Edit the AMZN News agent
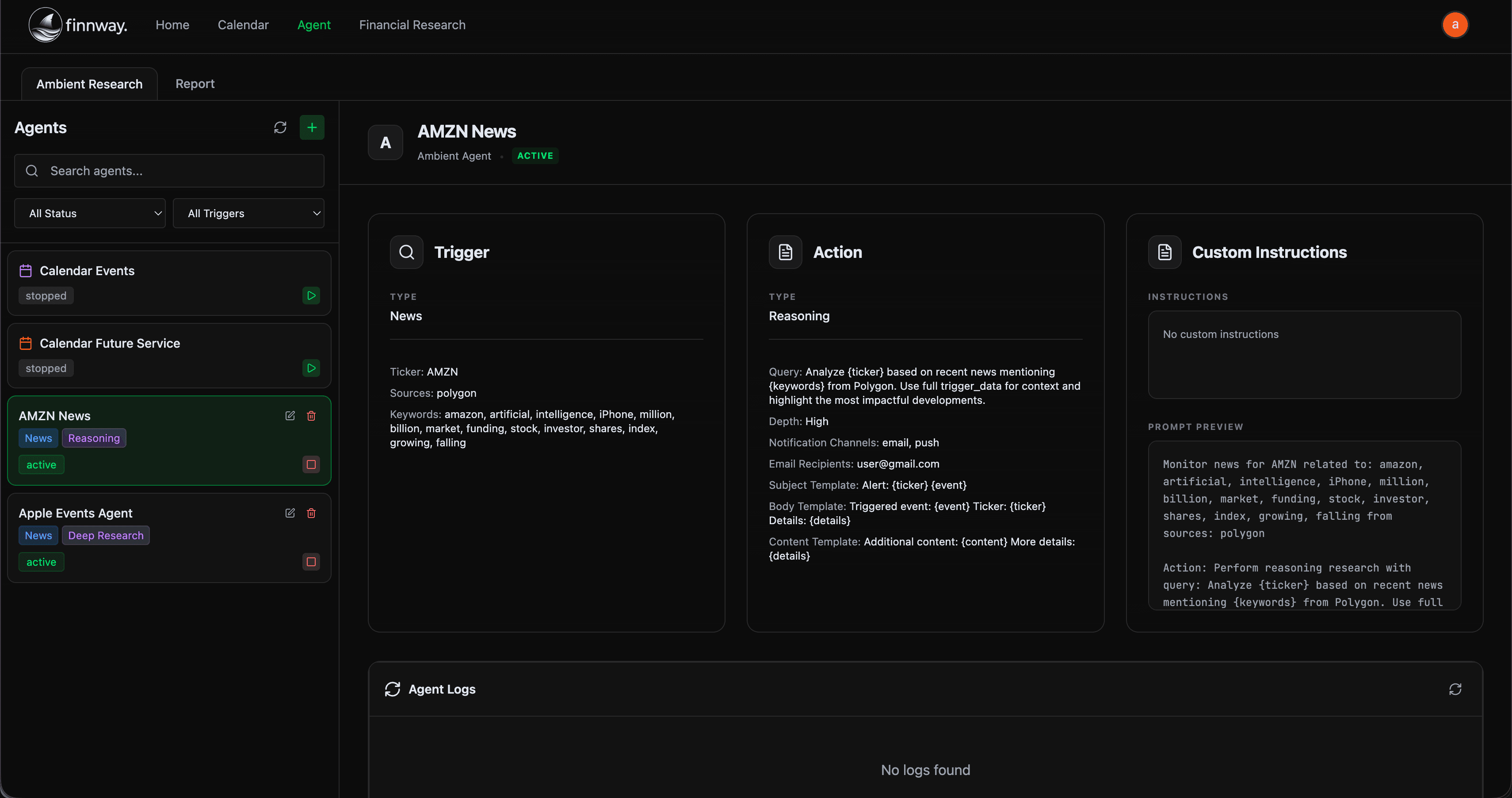Screen dimensions: 1512x798 point(290,416)
